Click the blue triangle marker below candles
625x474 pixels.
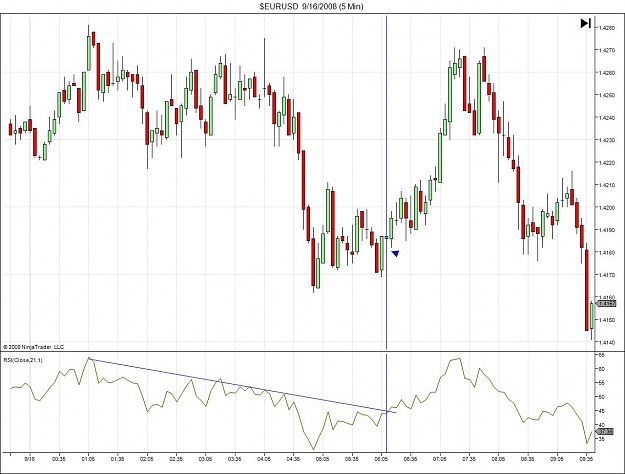pyautogui.click(x=395, y=254)
